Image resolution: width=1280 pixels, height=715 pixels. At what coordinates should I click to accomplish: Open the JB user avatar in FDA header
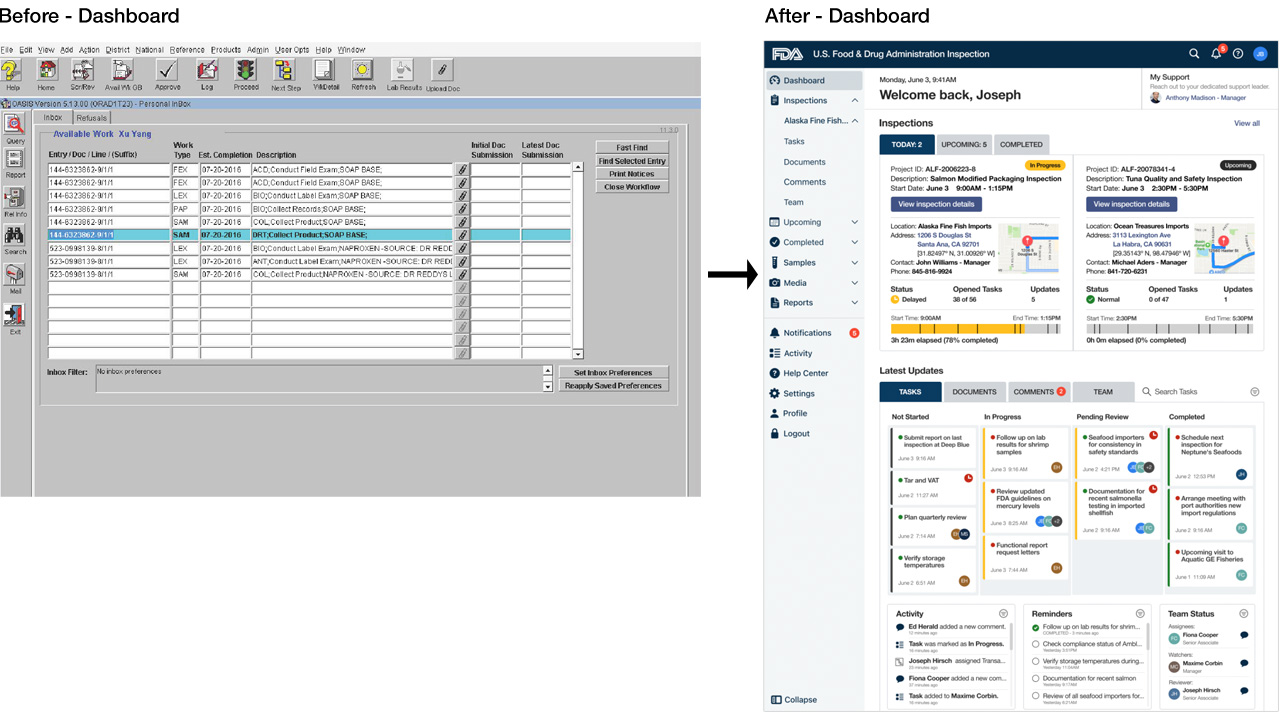tap(1261, 54)
